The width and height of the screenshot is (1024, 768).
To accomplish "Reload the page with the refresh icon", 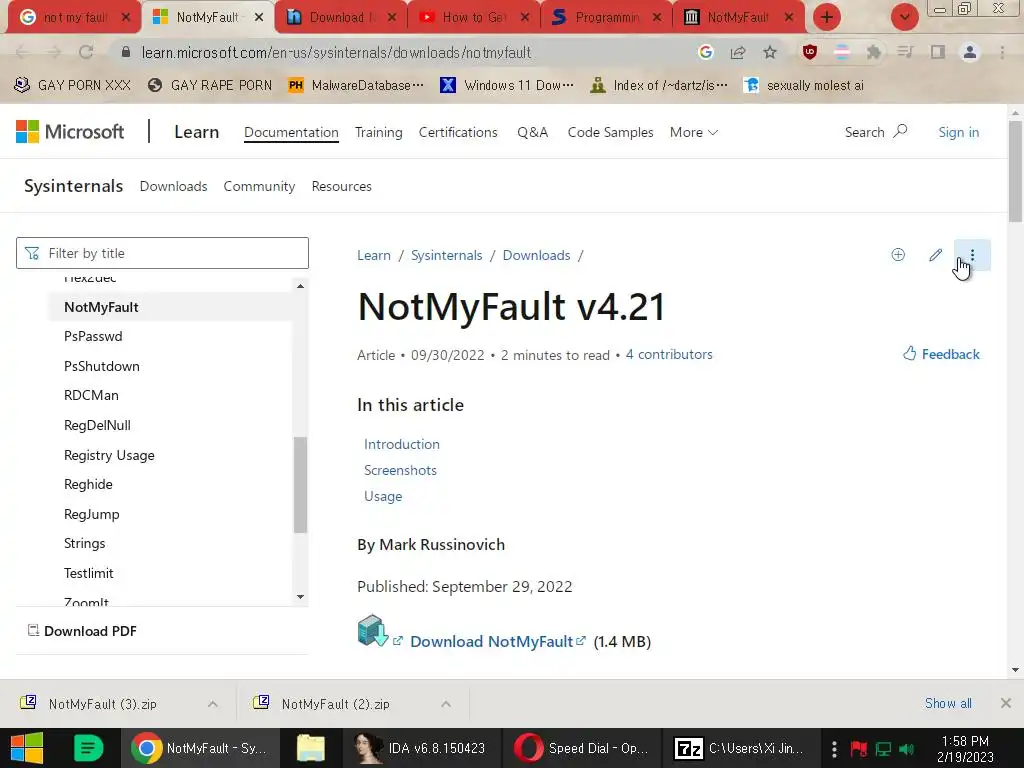I will tap(86, 52).
